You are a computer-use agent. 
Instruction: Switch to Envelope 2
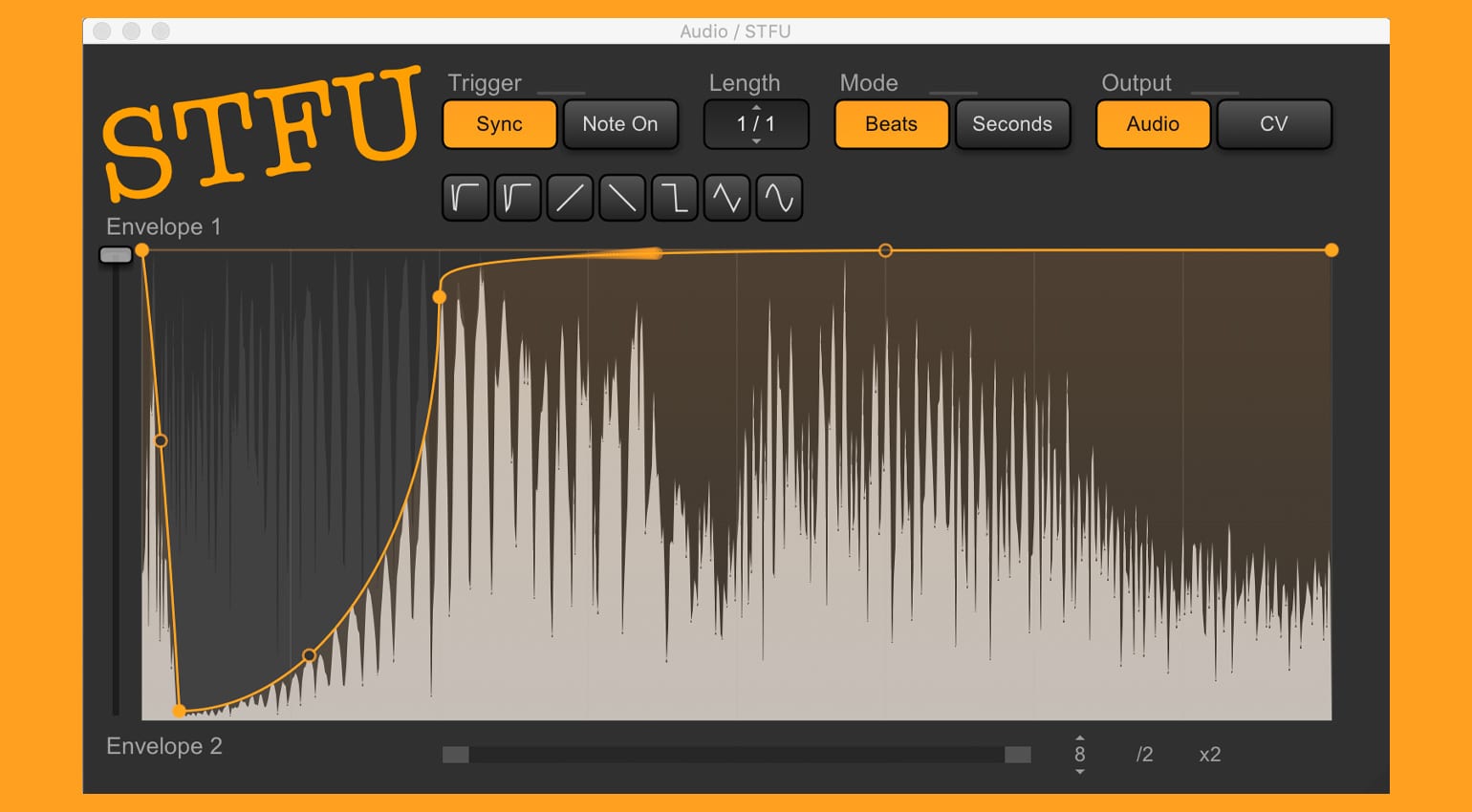point(164,746)
